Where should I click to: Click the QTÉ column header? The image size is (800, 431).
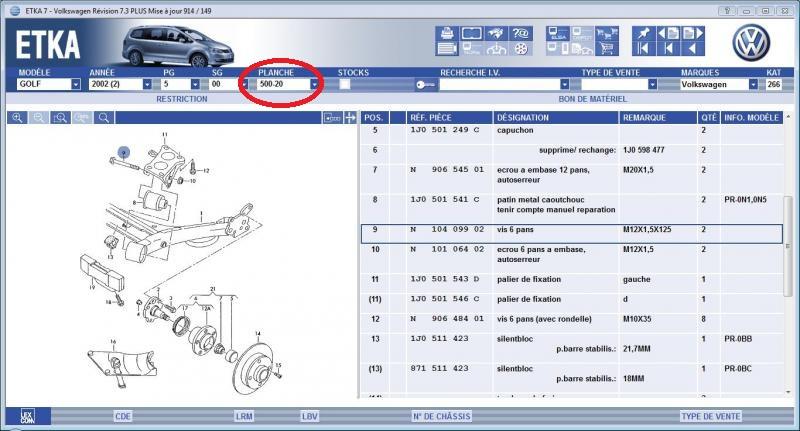click(709, 118)
